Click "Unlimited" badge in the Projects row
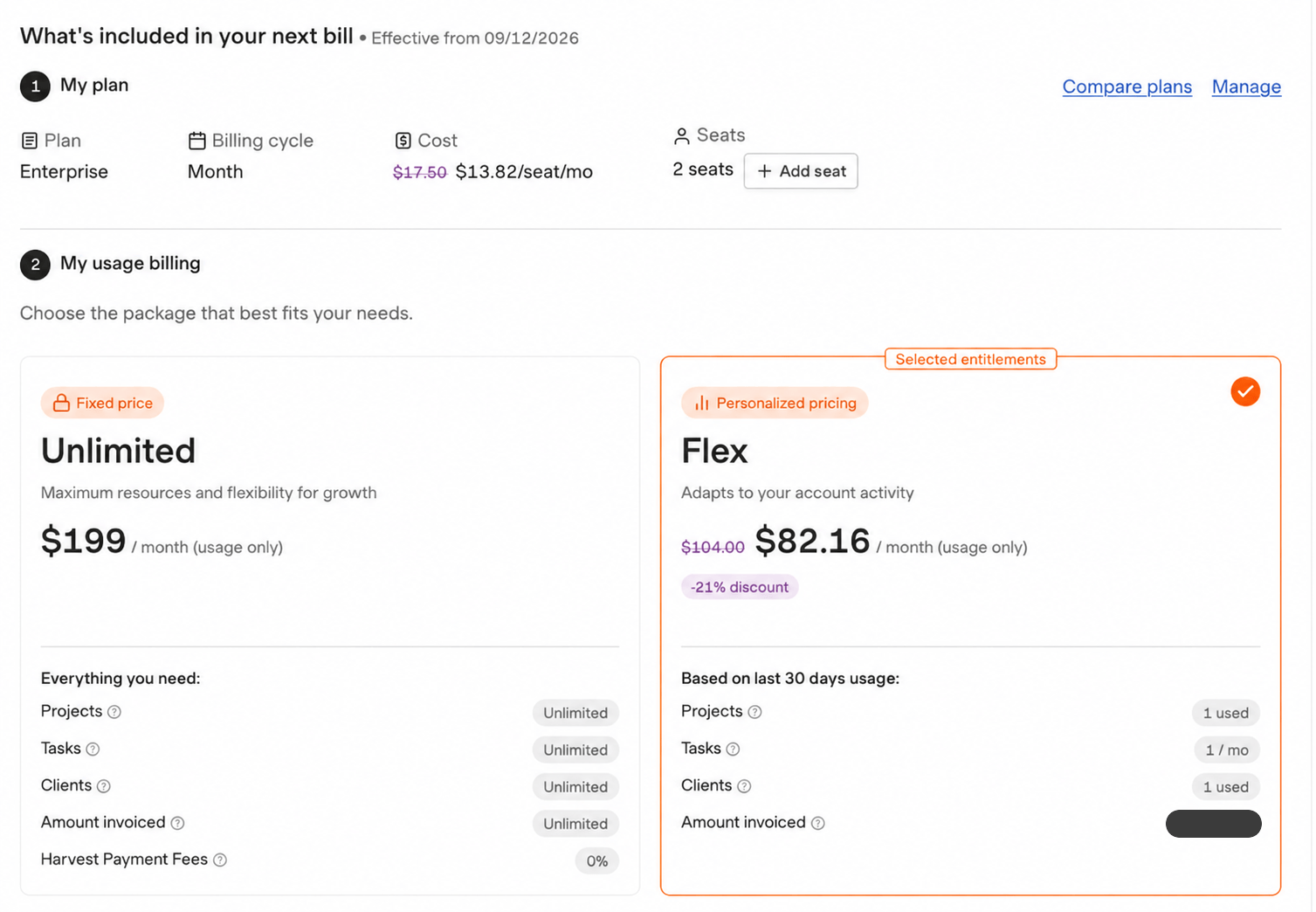The width and height of the screenshot is (1316, 912). click(575, 713)
